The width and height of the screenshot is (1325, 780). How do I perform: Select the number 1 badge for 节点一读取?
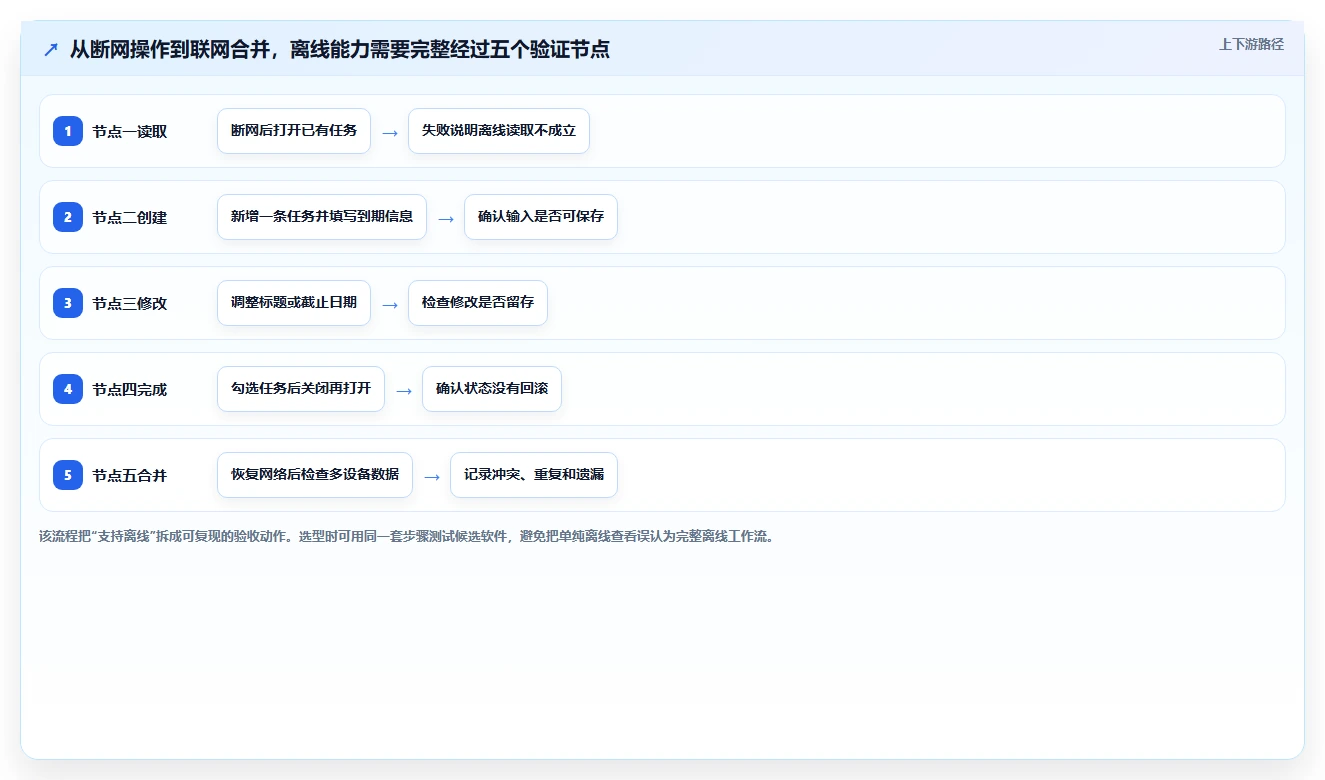[x=68, y=131]
